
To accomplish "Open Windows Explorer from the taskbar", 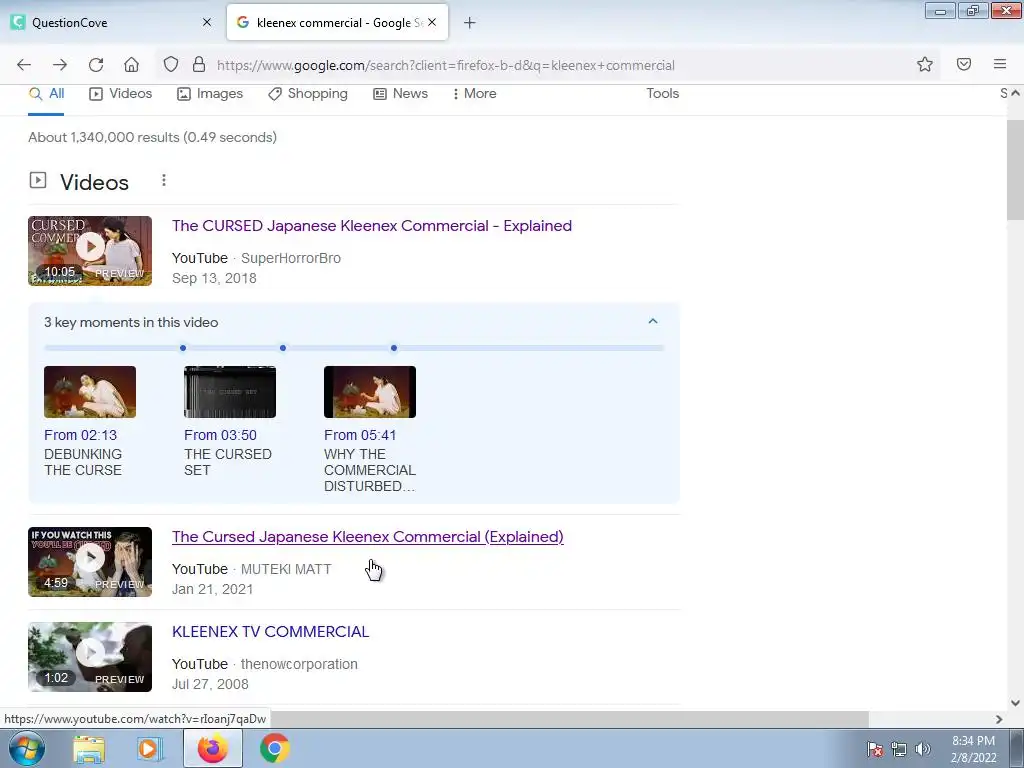I will (89, 749).
